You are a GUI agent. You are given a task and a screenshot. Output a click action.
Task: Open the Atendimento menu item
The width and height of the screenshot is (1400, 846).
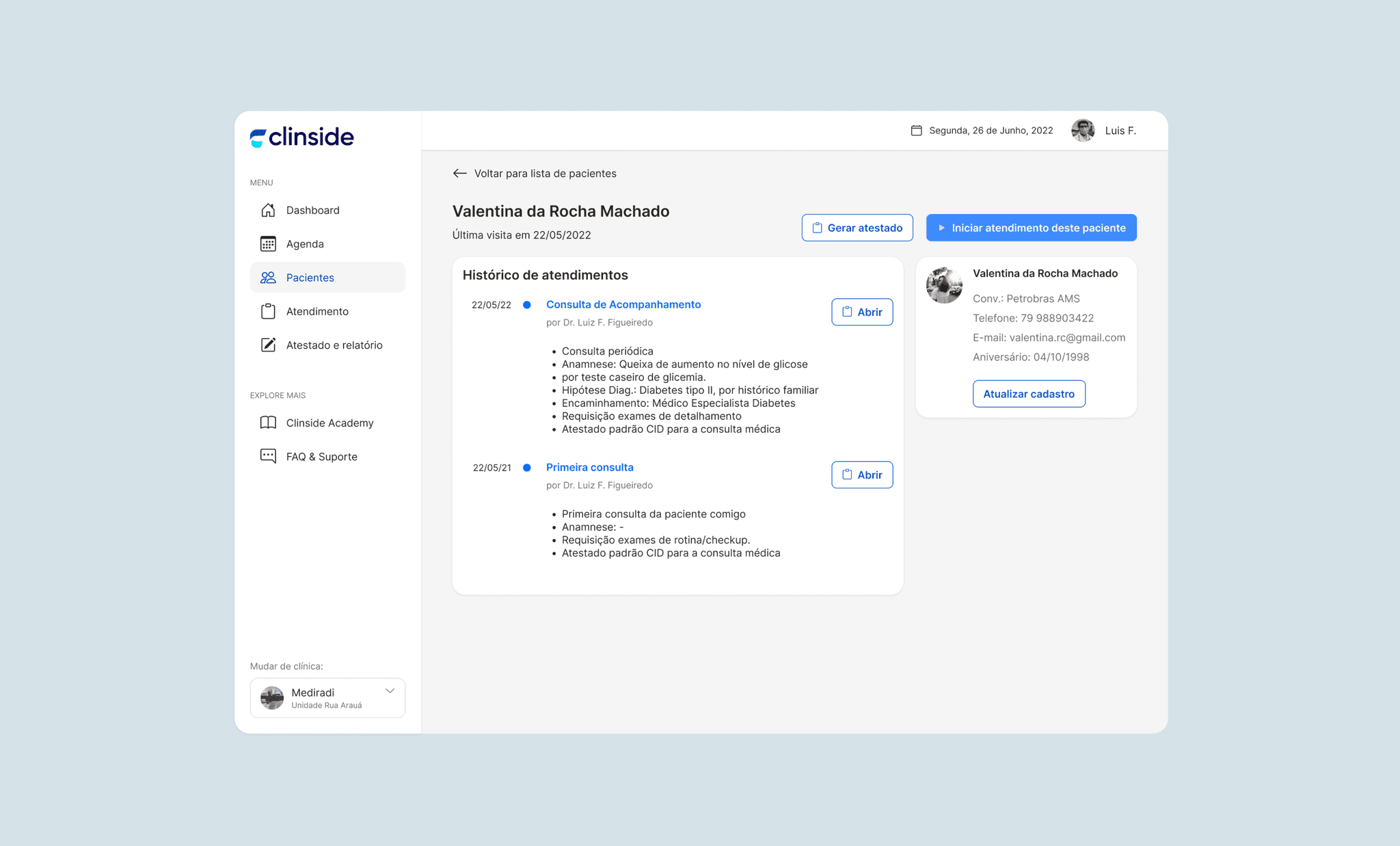pos(317,311)
